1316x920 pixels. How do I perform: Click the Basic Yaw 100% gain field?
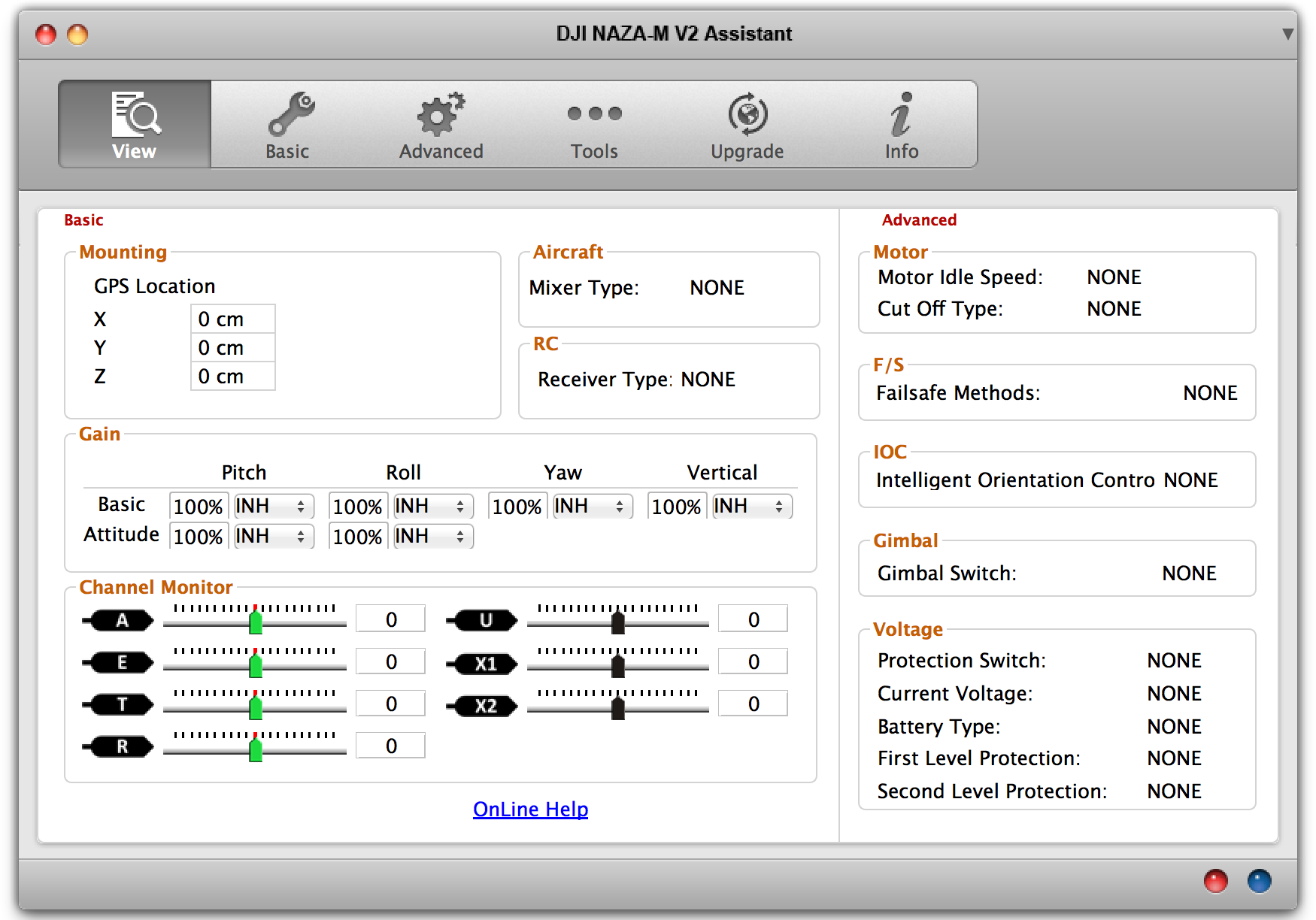click(x=517, y=507)
